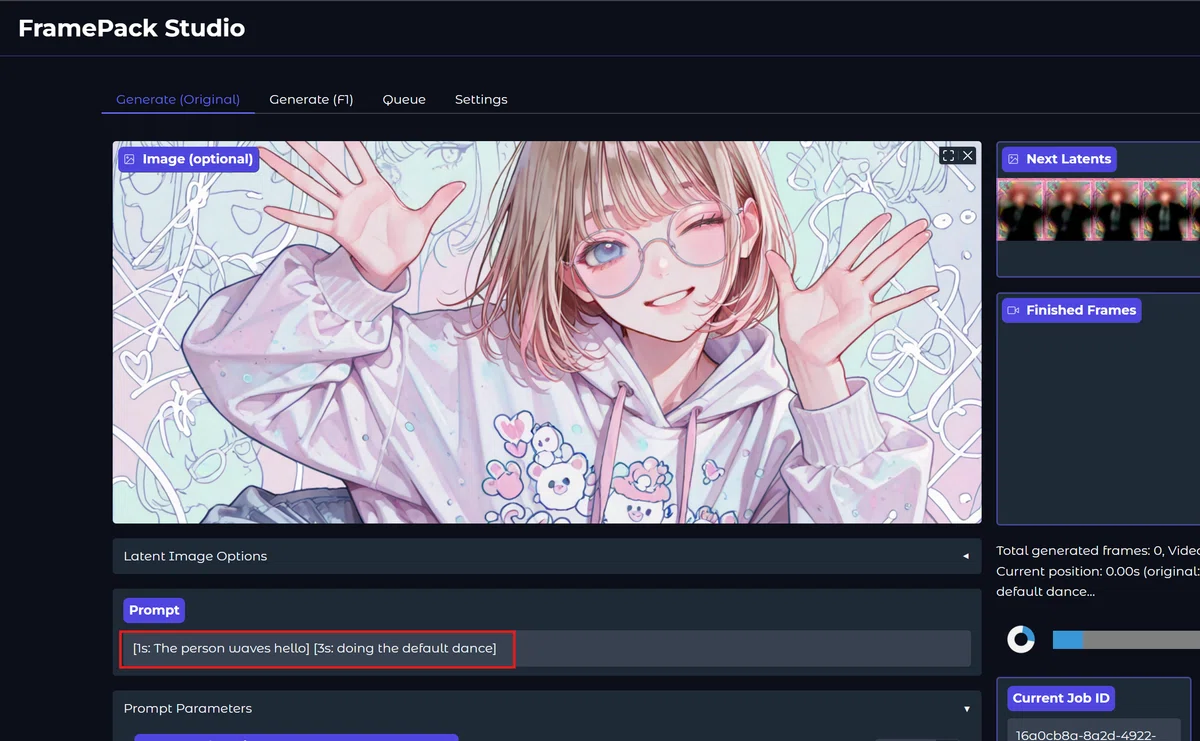Click the image icon in Next Latents label

tap(1013, 159)
